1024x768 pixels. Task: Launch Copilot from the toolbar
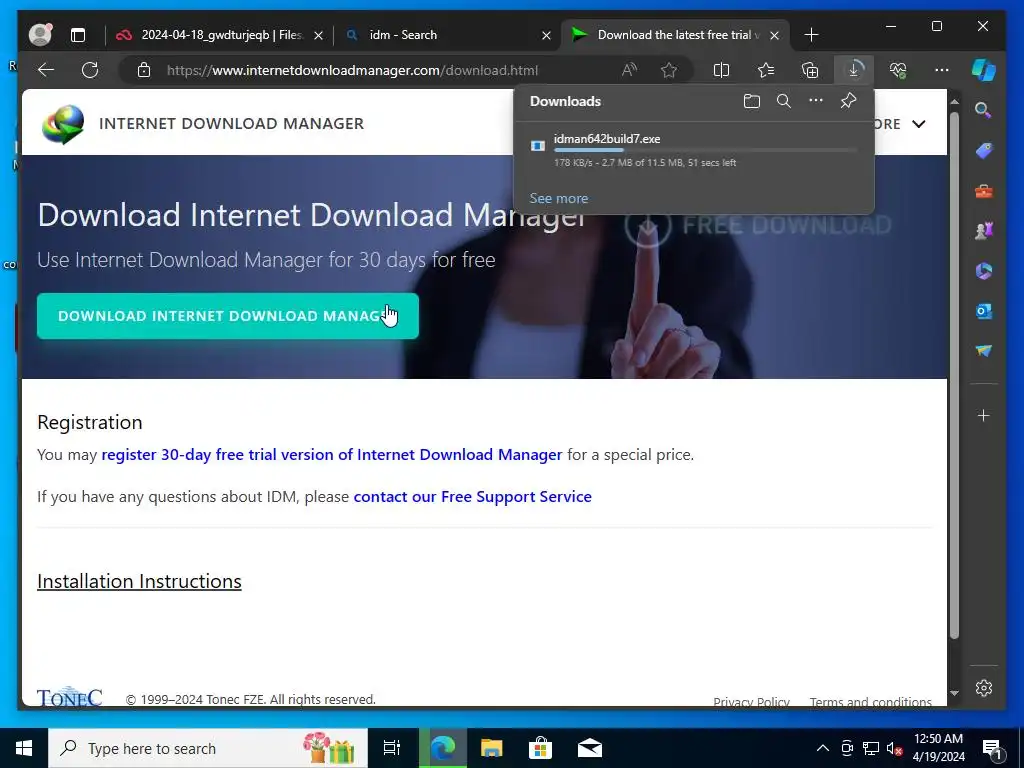984,70
